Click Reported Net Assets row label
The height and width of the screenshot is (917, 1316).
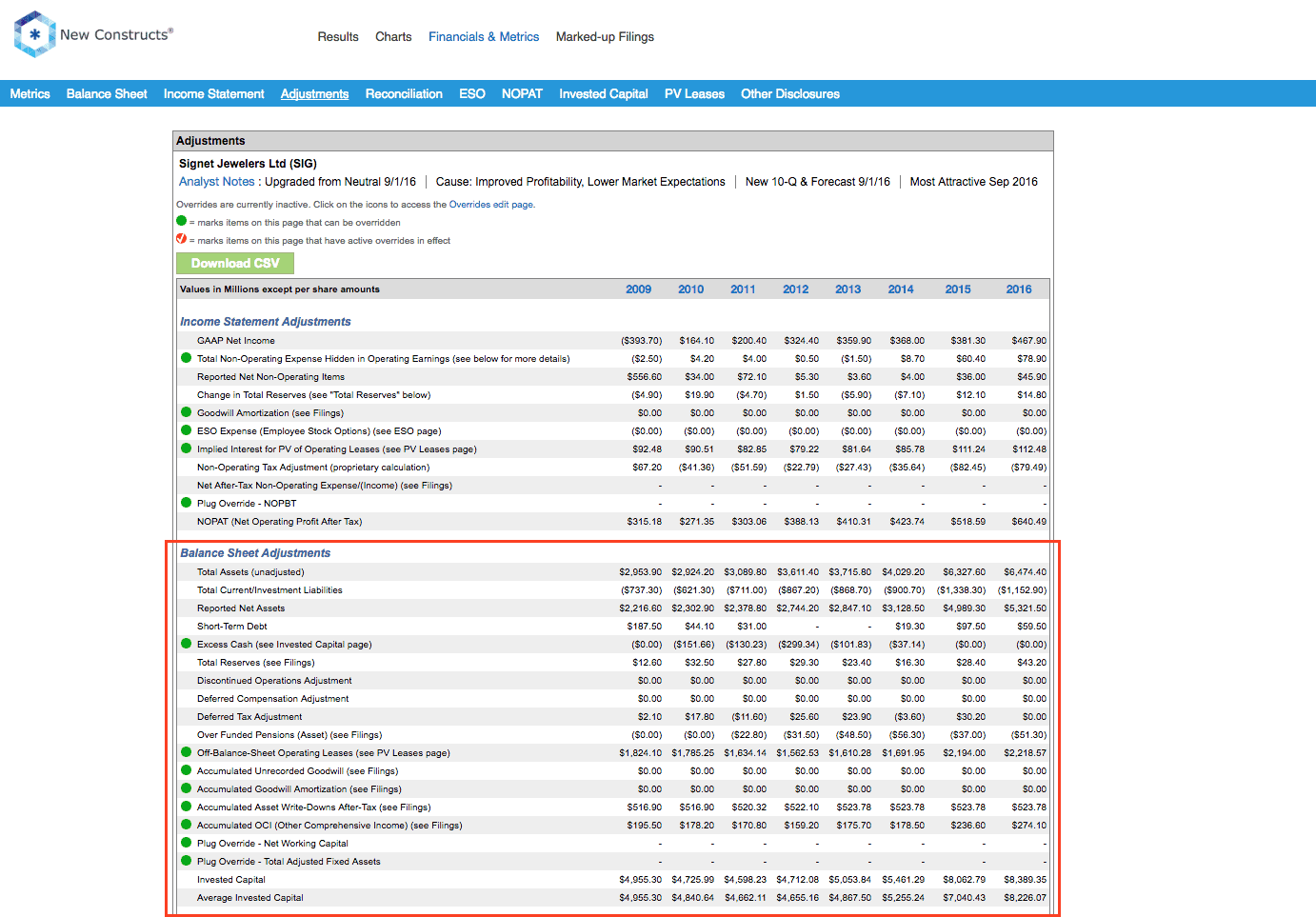(241, 608)
